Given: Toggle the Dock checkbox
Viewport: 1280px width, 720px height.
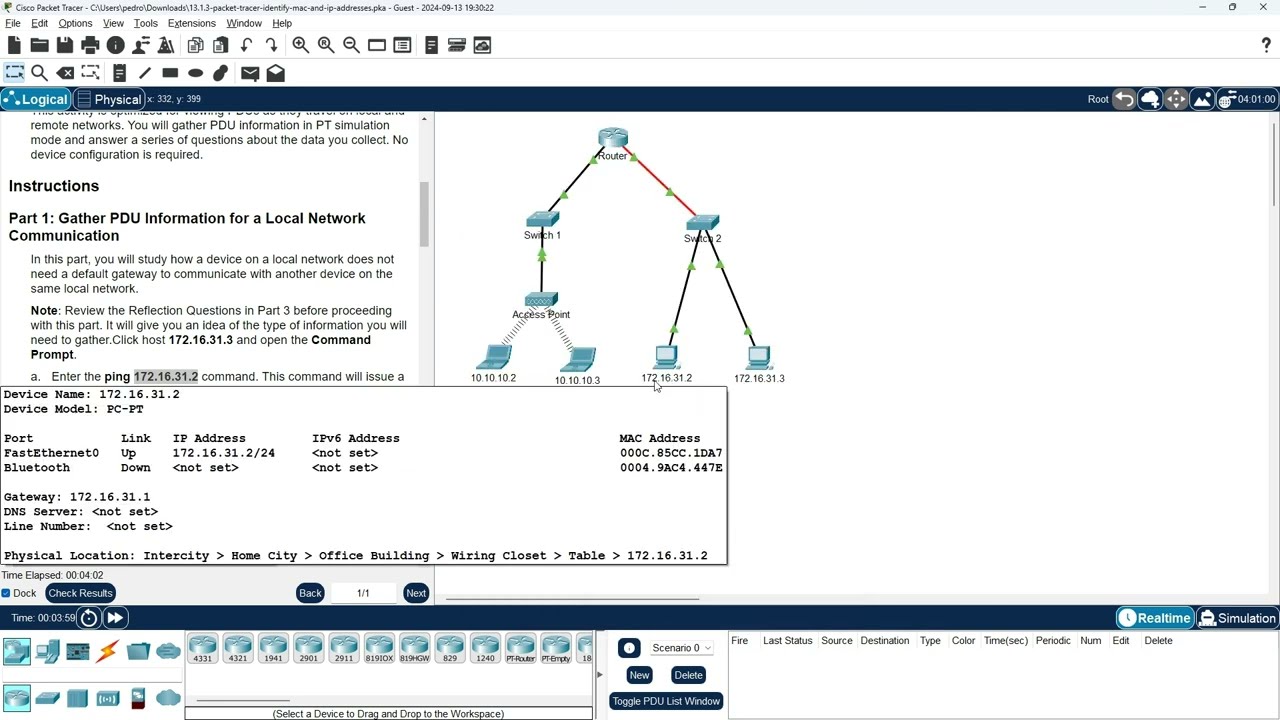Looking at the screenshot, I should [x=6, y=594].
